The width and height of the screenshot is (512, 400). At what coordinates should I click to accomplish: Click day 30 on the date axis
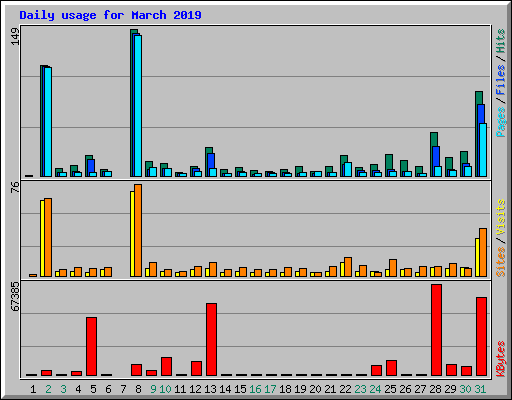(465, 389)
